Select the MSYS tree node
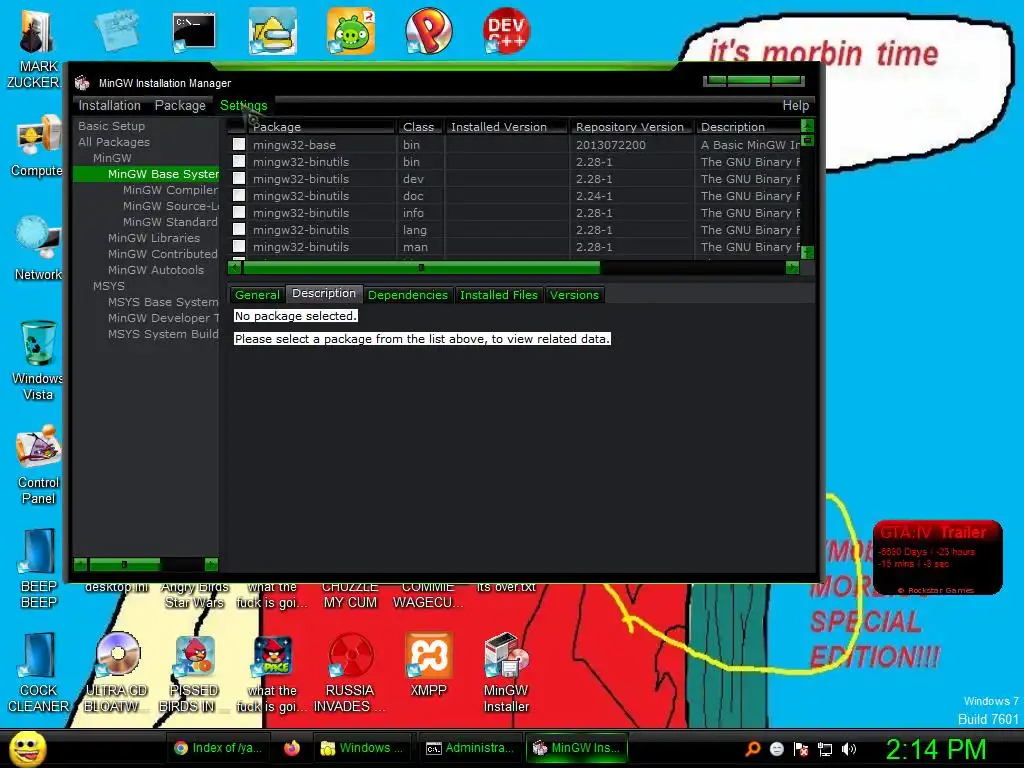The width and height of the screenshot is (1024, 768). click(x=109, y=286)
